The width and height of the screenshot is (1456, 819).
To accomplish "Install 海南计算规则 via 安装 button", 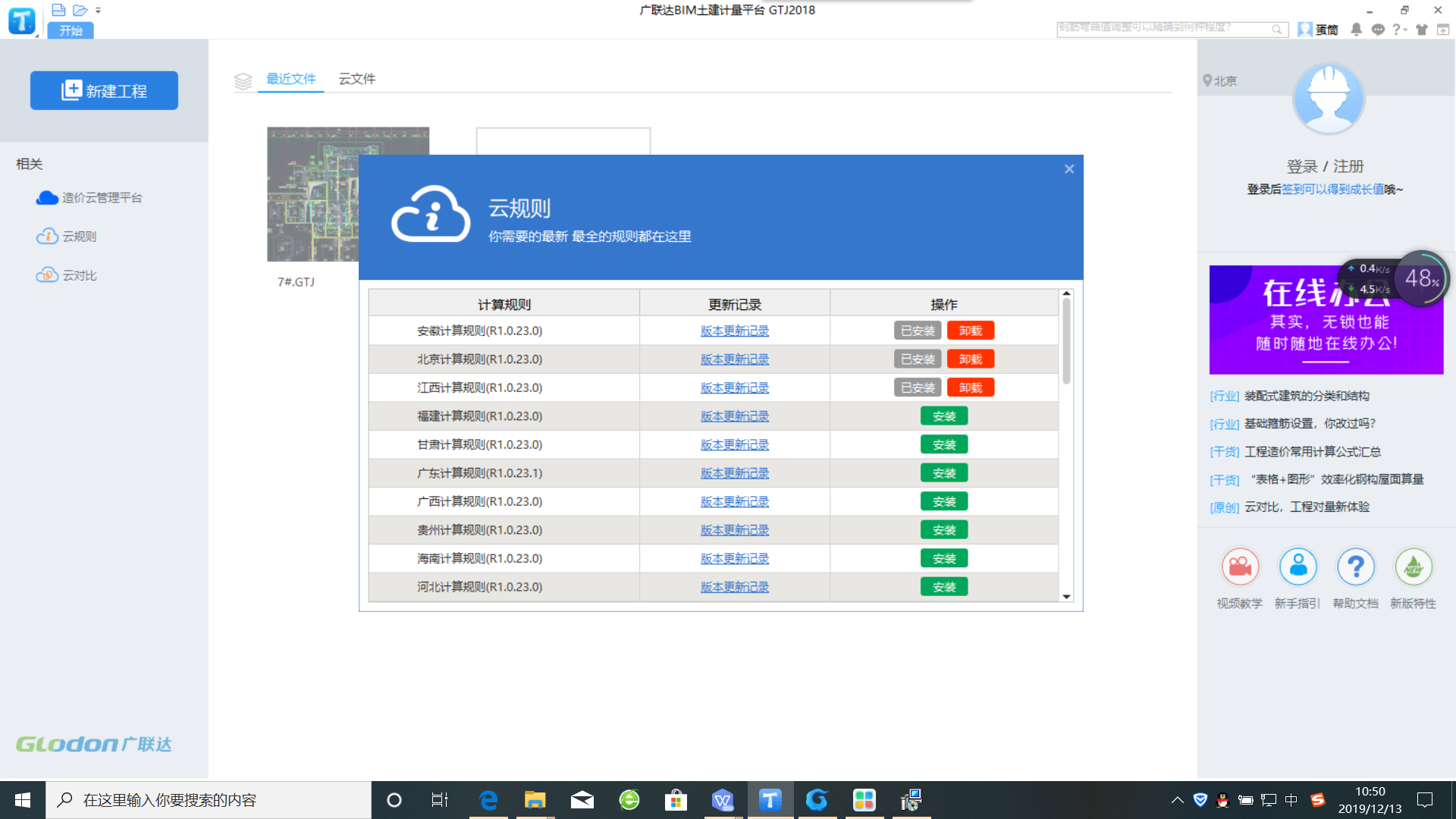I will tap(944, 558).
